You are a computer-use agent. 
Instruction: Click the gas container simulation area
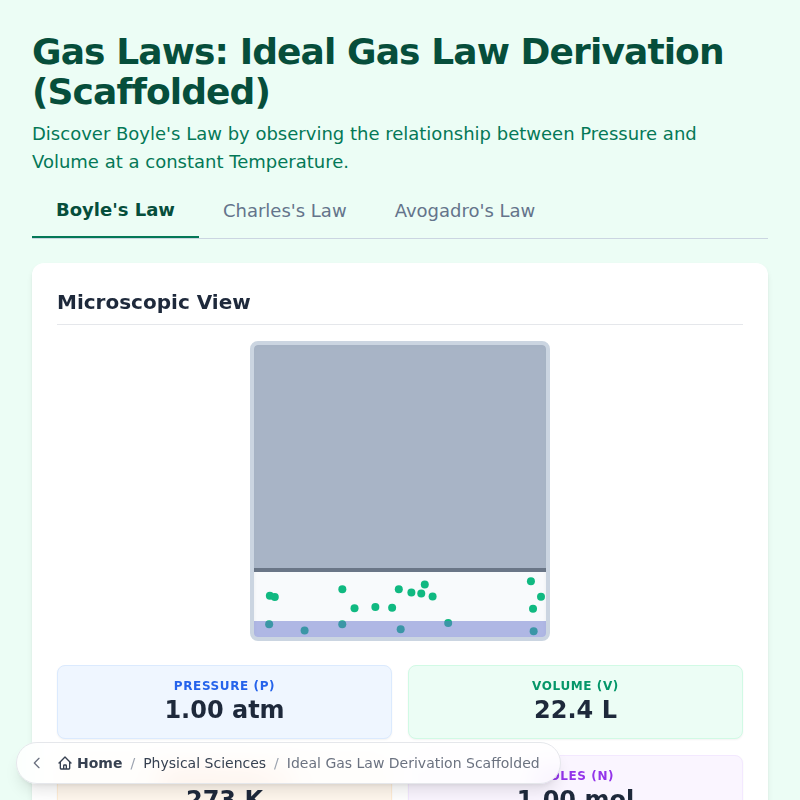click(400, 490)
